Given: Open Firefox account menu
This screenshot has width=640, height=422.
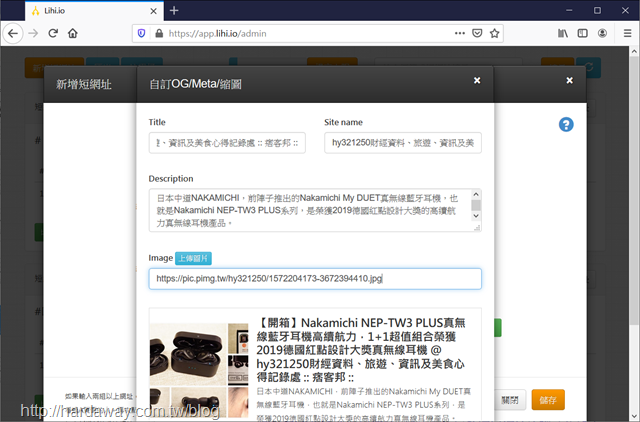Looking at the screenshot, I should (x=602, y=33).
